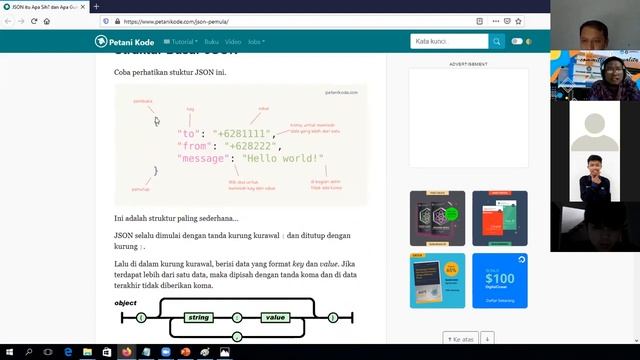The height and width of the screenshot is (360, 640).
Task: Switch to Firefox in the taskbar
Action: (127, 352)
